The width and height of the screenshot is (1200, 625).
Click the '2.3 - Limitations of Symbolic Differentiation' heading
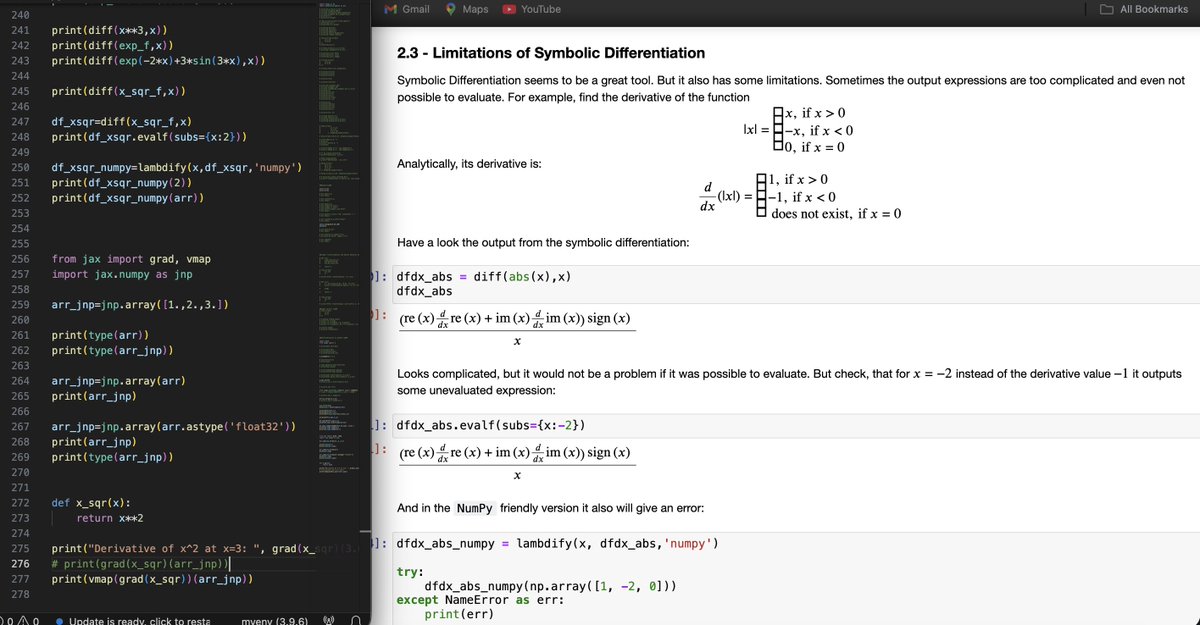coord(551,53)
